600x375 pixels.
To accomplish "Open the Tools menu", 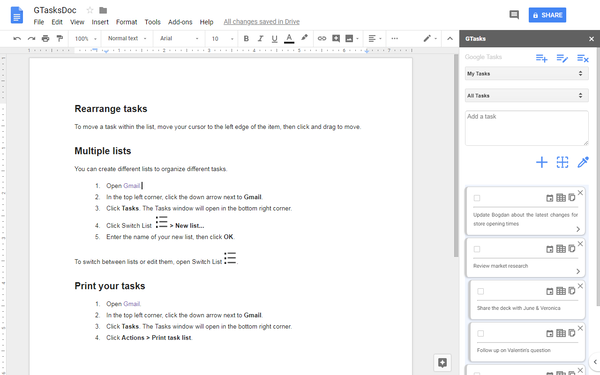I will pos(152,22).
